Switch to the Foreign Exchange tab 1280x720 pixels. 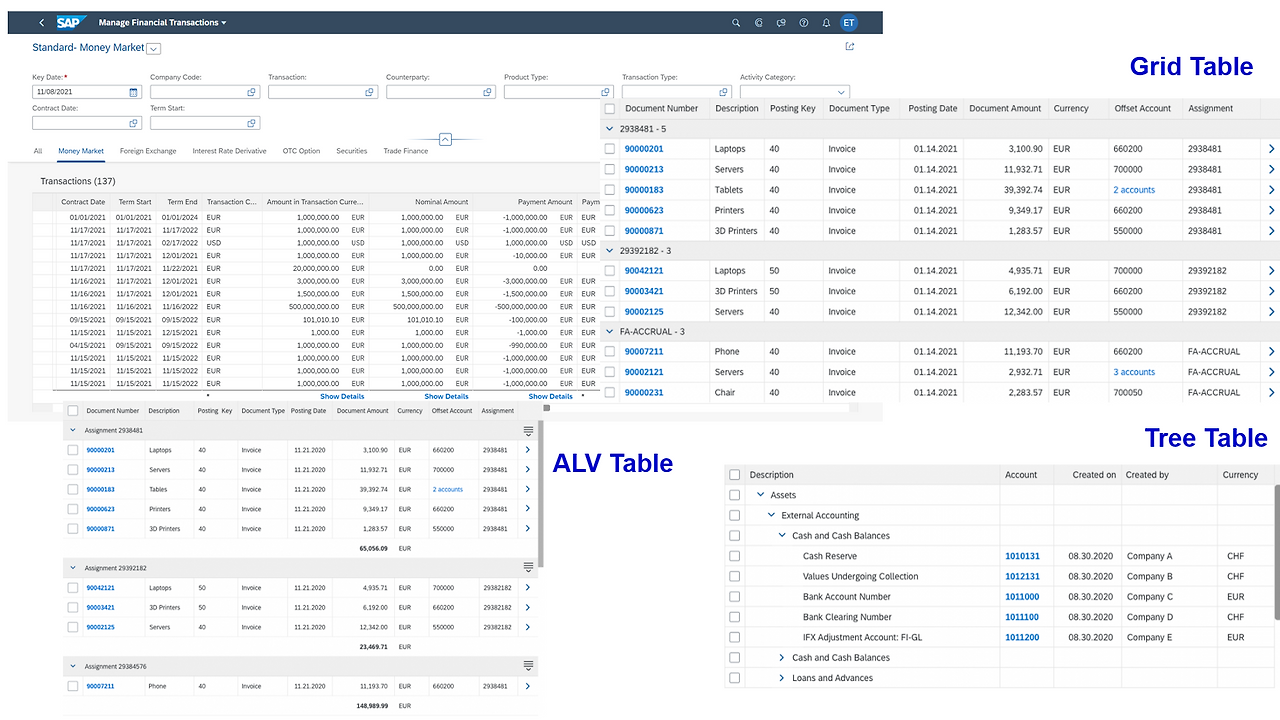(x=148, y=151)
